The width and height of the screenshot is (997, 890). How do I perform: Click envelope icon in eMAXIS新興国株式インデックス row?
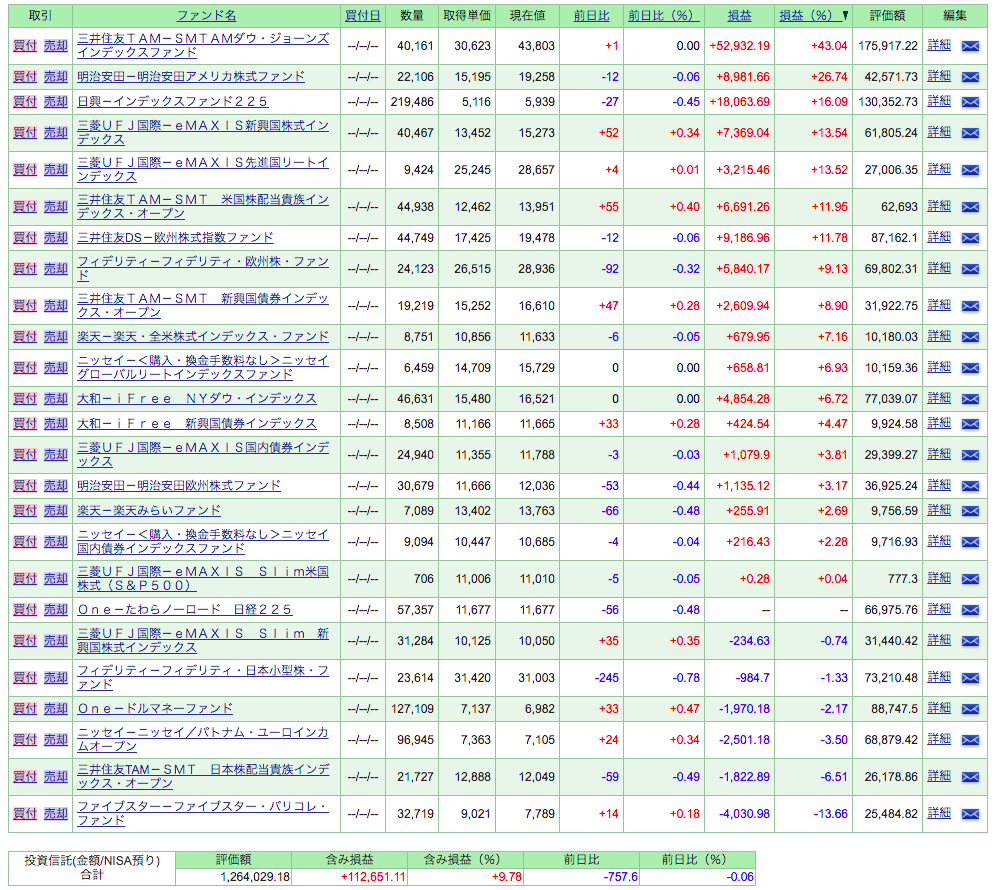click(x=970, y=134)
